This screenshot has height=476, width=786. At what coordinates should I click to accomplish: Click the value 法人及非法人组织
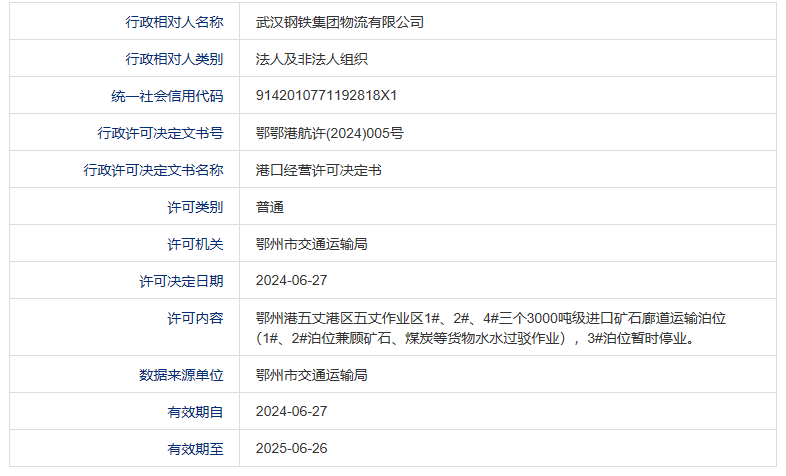(311, 59)
